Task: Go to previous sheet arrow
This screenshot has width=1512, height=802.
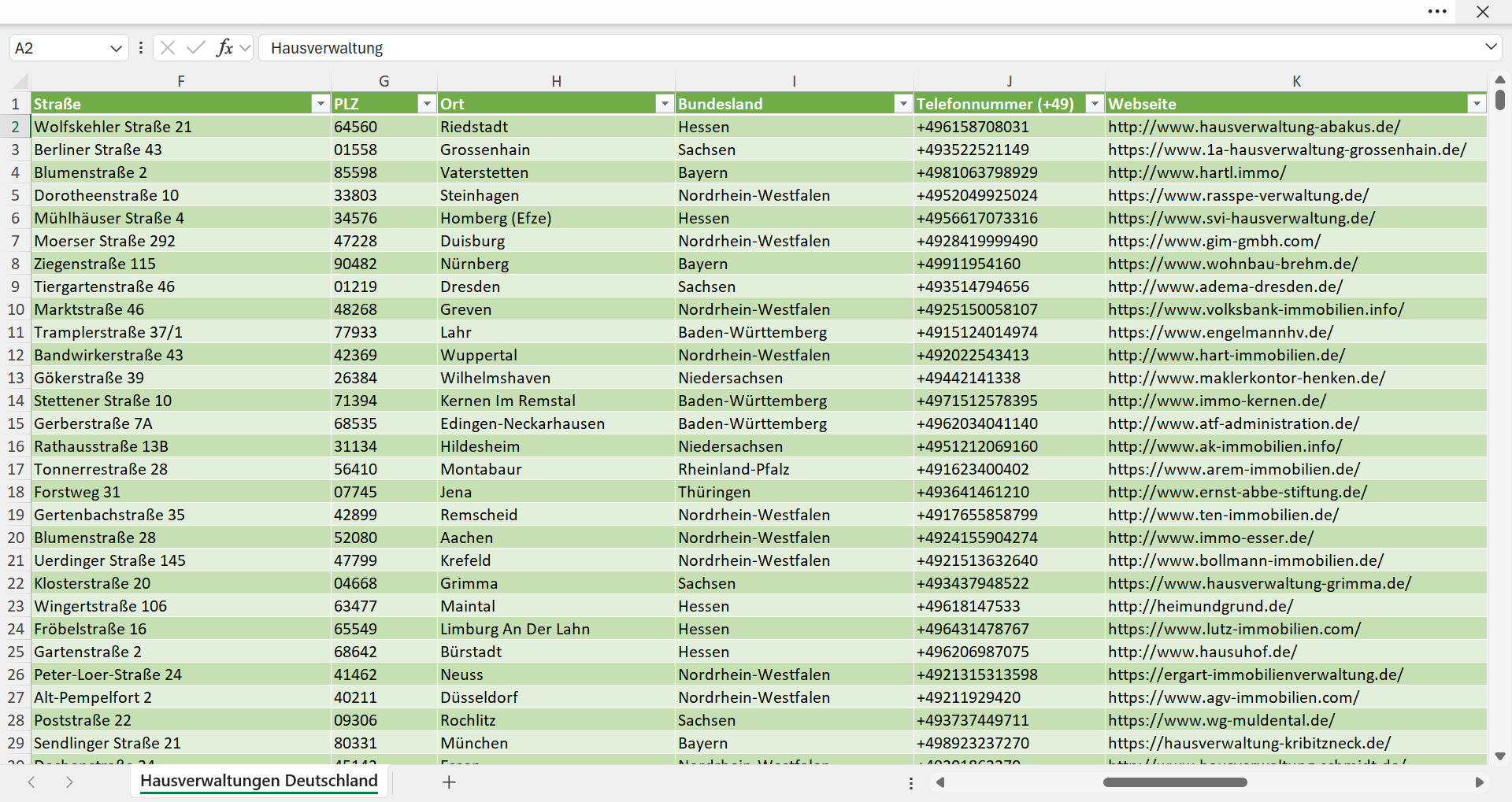Action: pyautogui.click(x=31, y=782)
